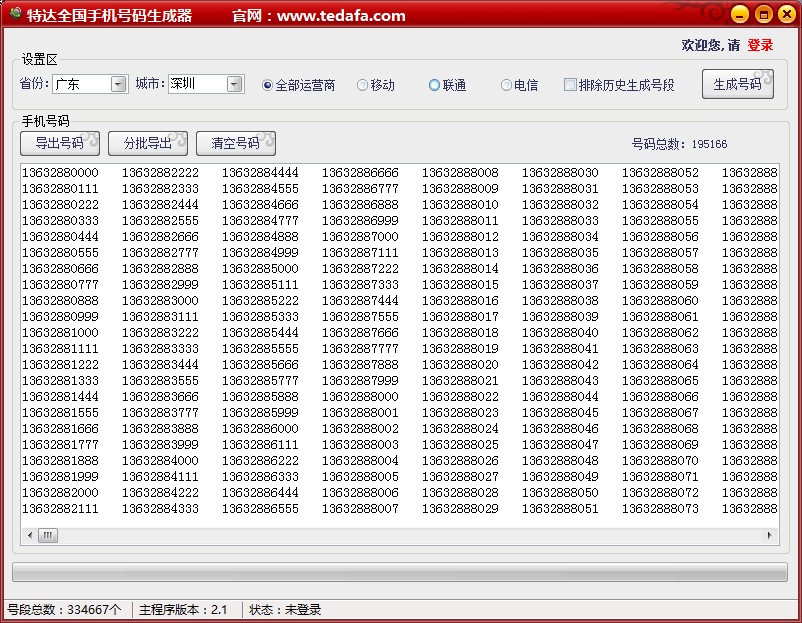Viewport: 802px width, 623px height.
Task: Open the 登录 login link
Action: coord(760,45)
